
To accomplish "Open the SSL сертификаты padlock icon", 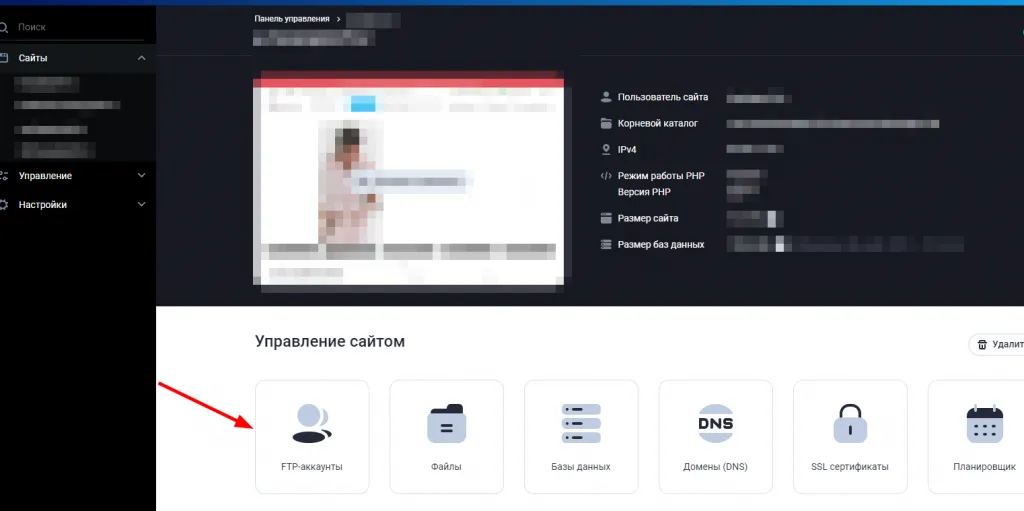I will point(849,424).
